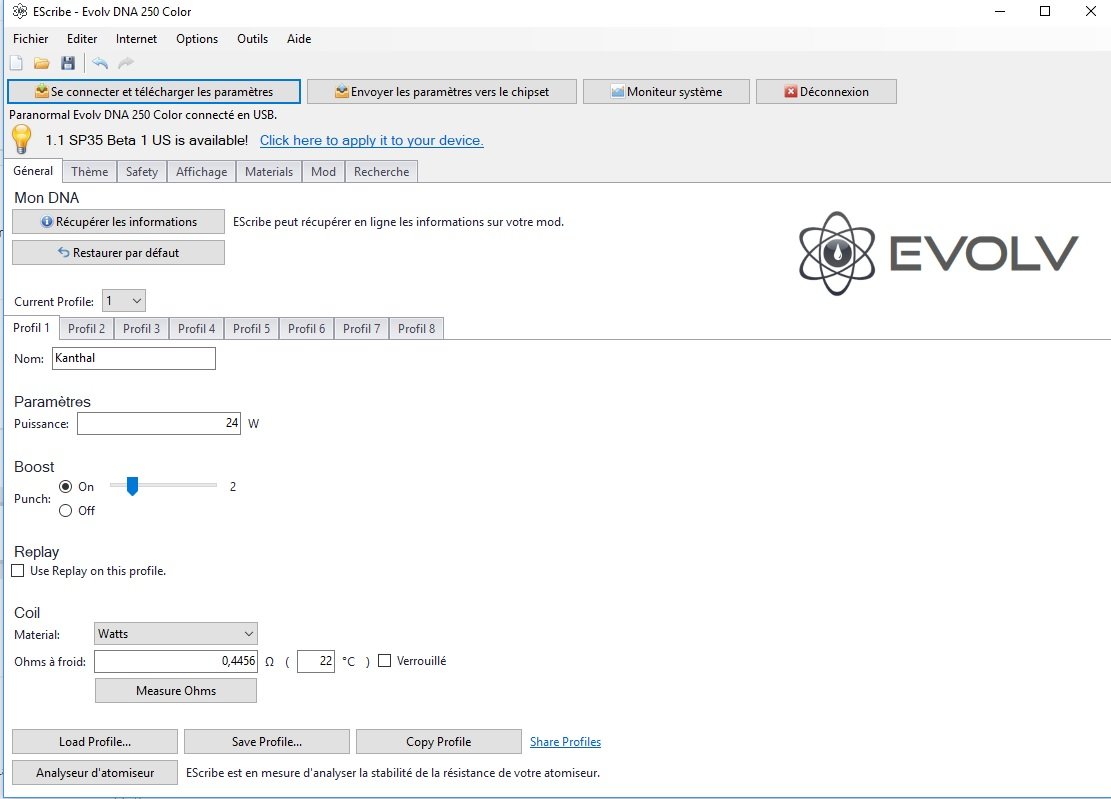Click the New file toolbar icon
Image resolution: width=1111 pixels, height=799 pixels.
[x=16, y=63]
